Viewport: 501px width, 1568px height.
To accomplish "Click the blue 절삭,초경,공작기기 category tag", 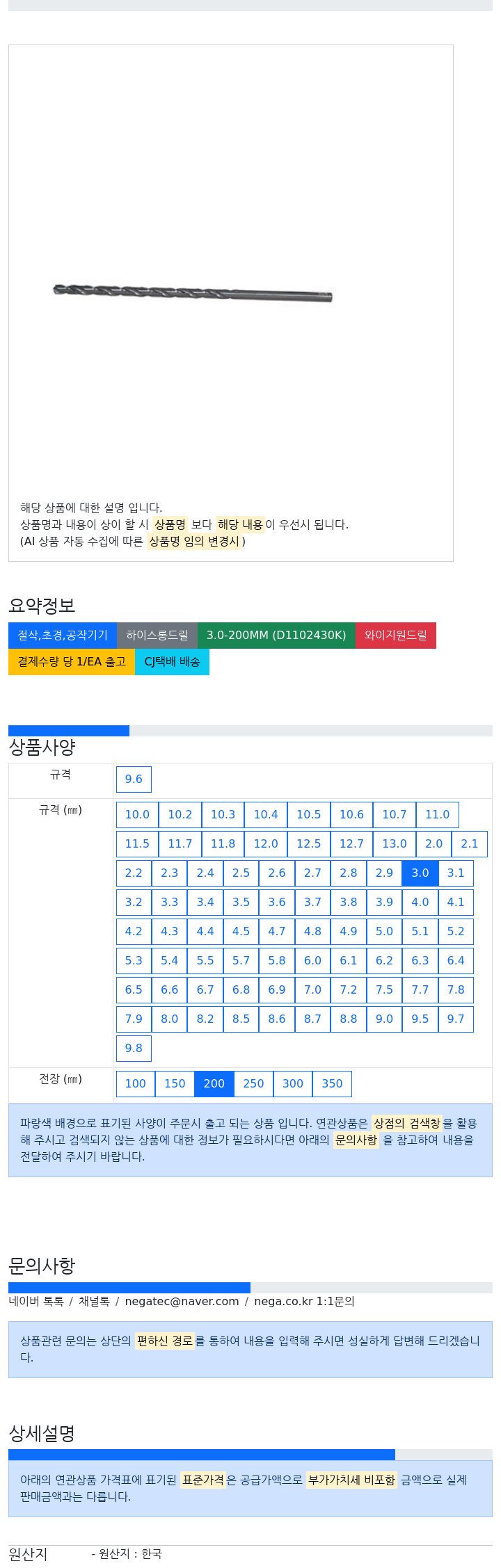I will pos(63,636).
